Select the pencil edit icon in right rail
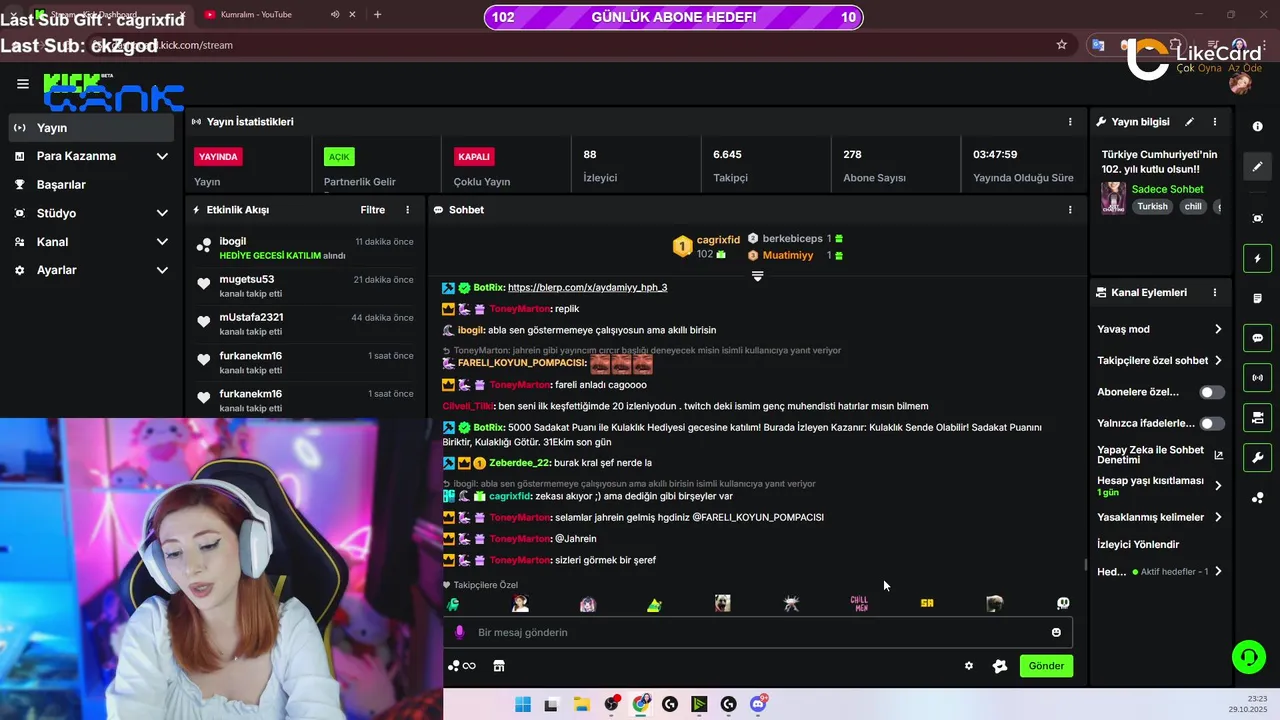 point(1258,167)
